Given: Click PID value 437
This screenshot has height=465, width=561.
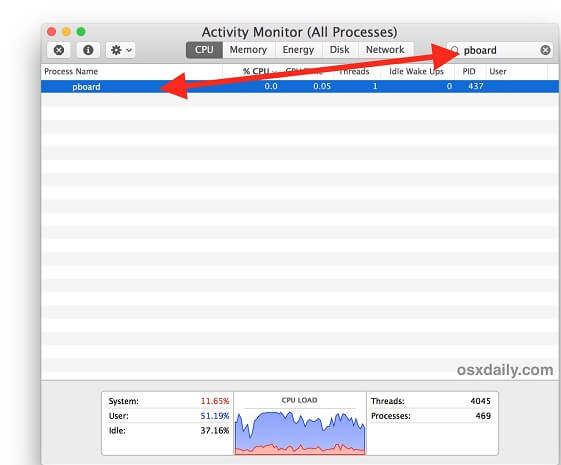Looking at the screenshot, I should pos(475,86).
